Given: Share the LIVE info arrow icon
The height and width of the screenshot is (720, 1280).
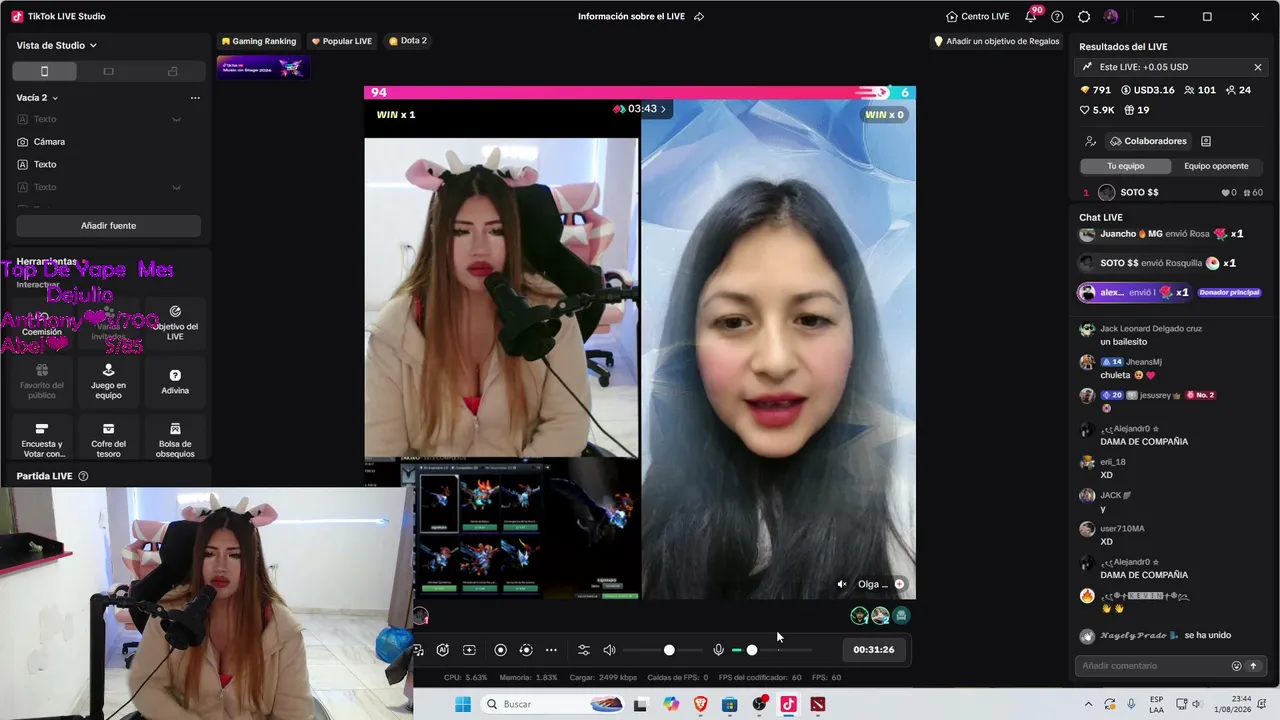Looking at the screenshot, I should 699,16.
